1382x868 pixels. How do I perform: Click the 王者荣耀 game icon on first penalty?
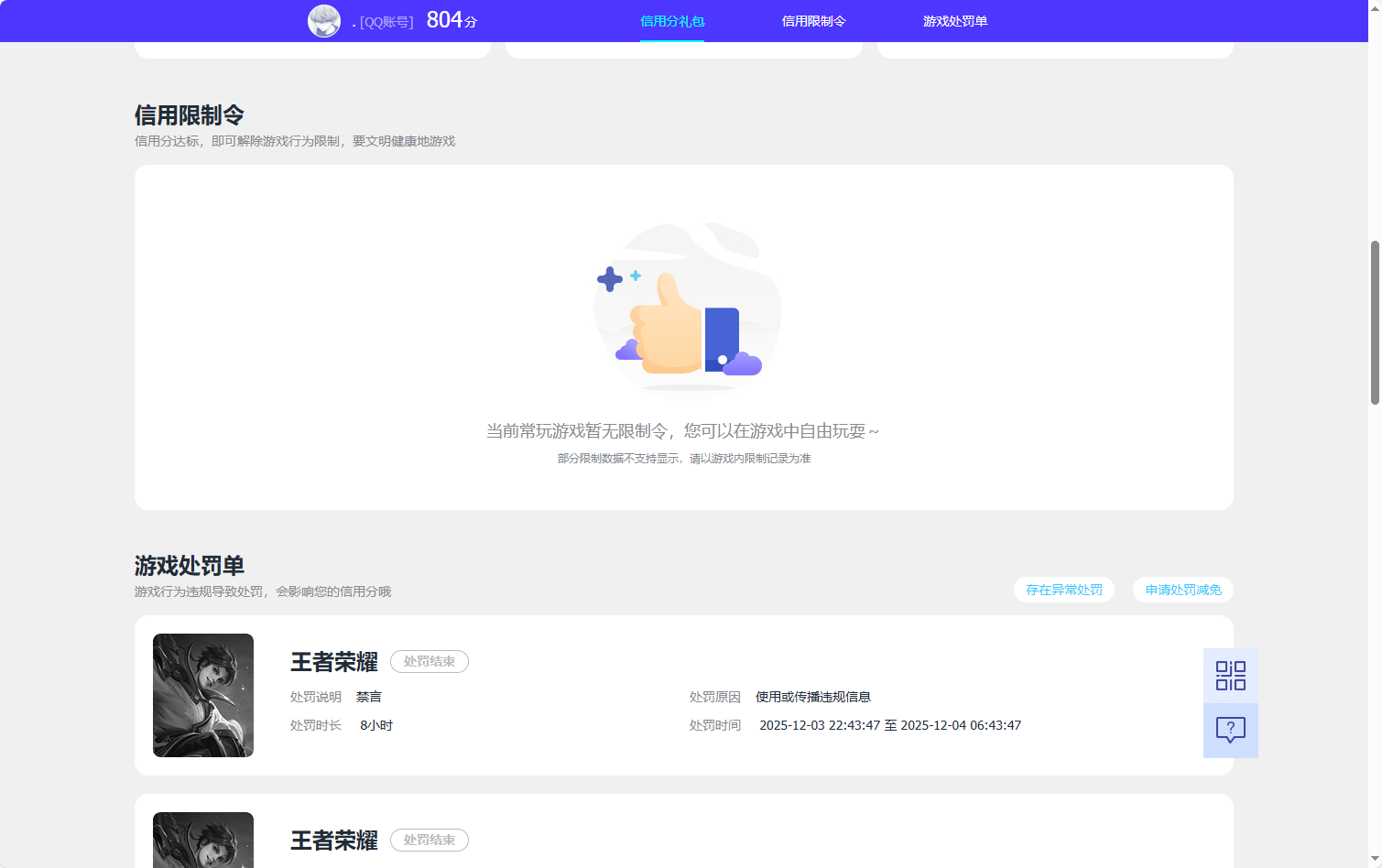pos(202,695)
